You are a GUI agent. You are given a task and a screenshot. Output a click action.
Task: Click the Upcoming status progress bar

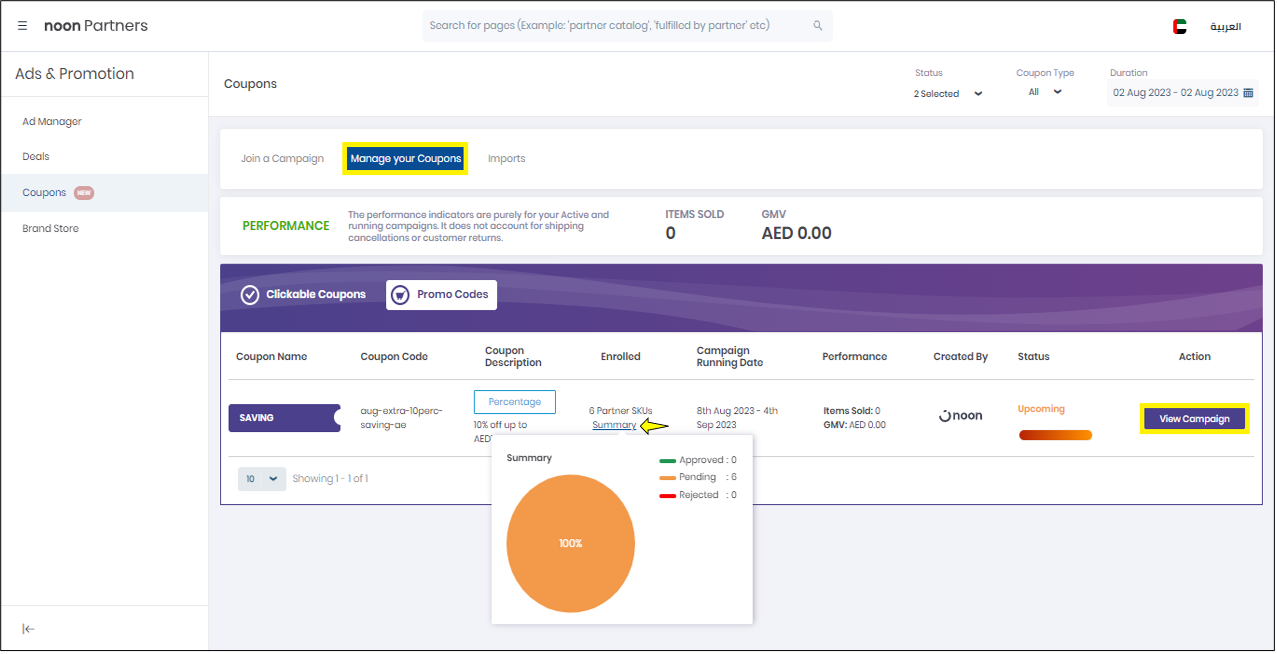(1055, 435)
